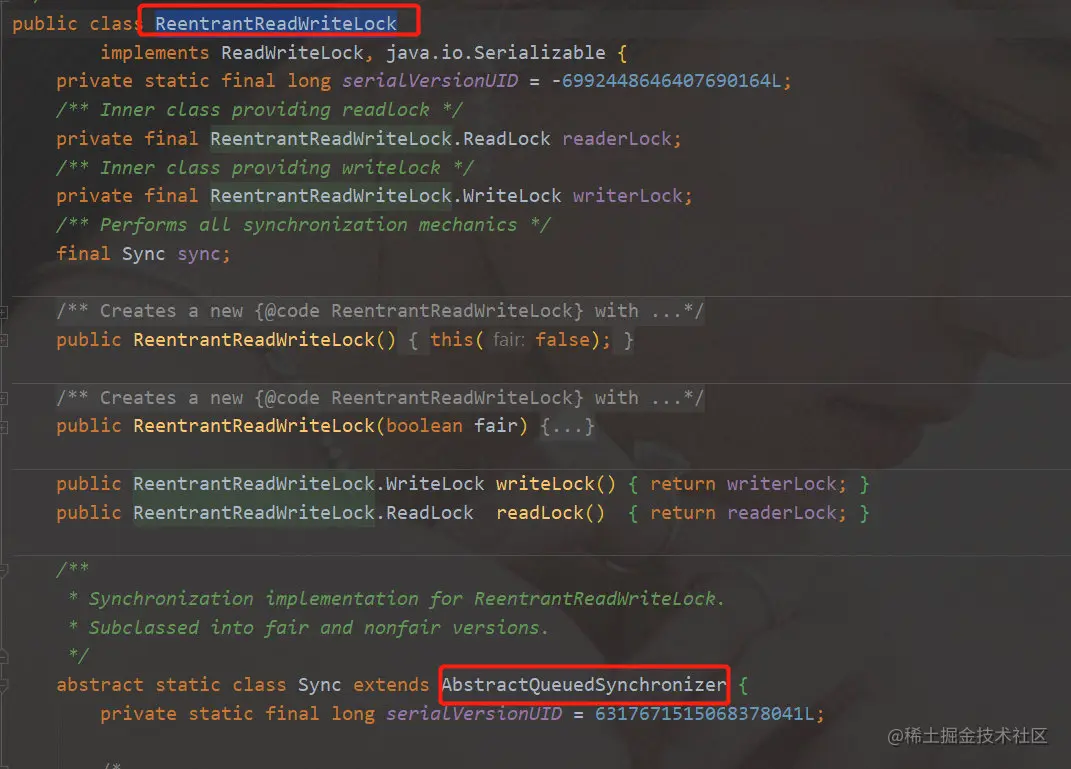
Task: Click the writerLock field declaration name
Action: [628, 196]
